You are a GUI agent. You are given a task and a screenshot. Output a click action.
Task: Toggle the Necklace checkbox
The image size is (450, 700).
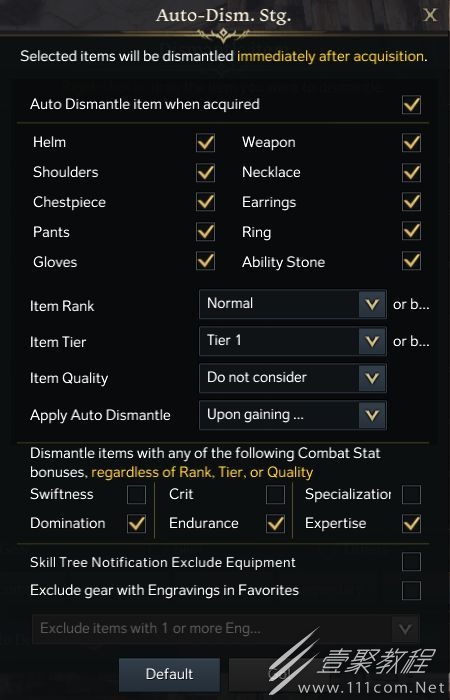click(x=411, y=173)
